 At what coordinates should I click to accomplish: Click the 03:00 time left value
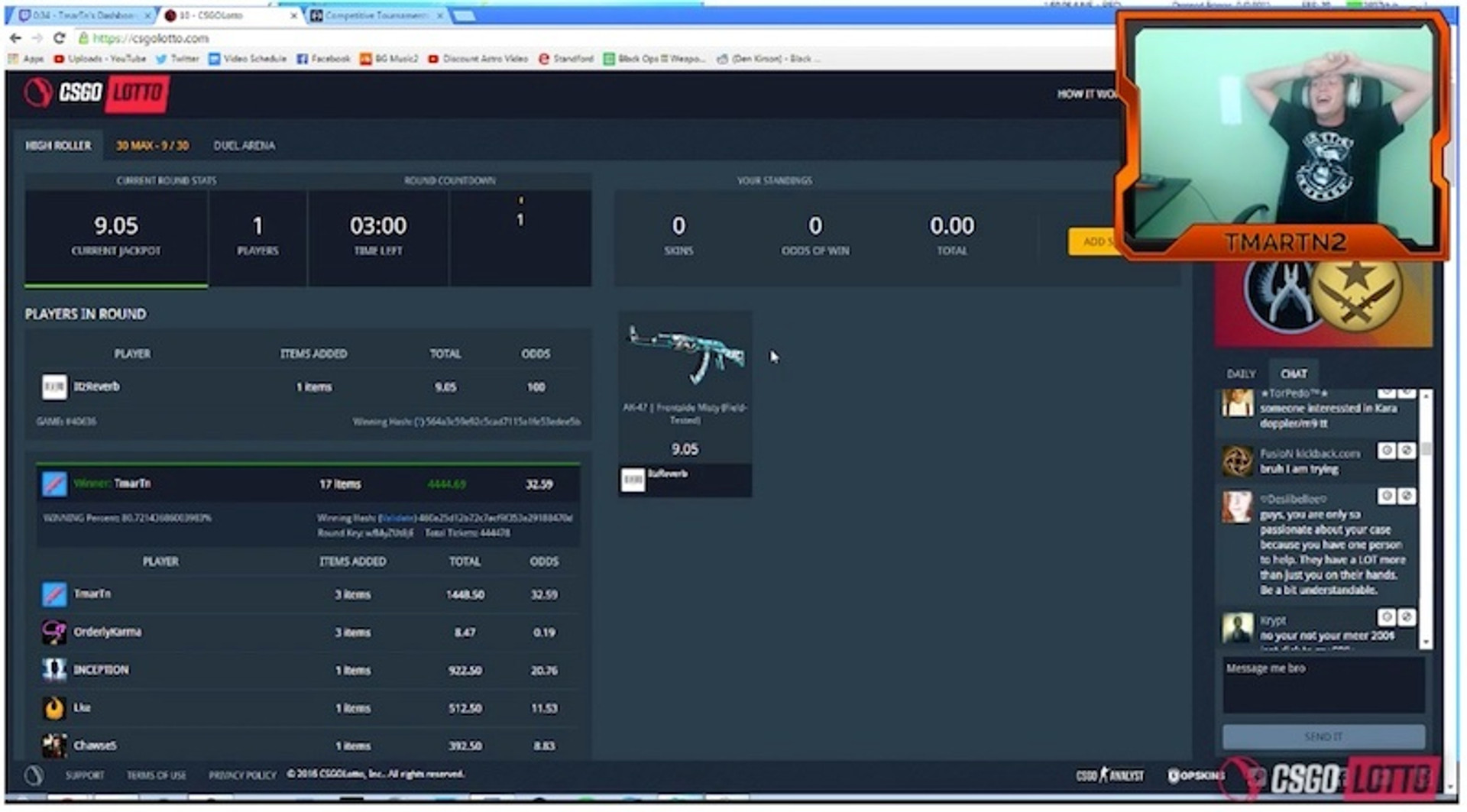[x=378, y=225]
